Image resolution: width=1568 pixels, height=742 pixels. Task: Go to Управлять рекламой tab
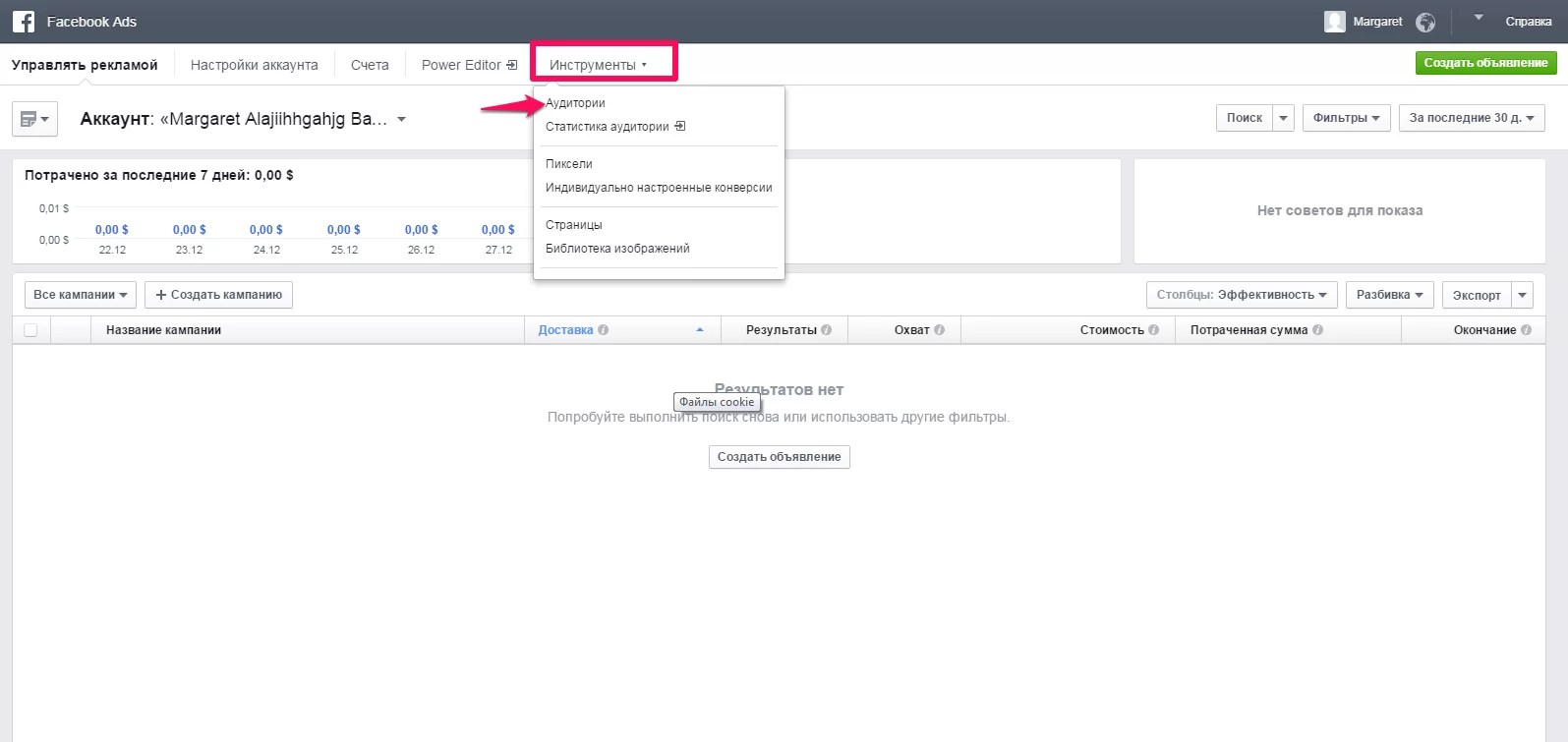click(x=85, y=65)
